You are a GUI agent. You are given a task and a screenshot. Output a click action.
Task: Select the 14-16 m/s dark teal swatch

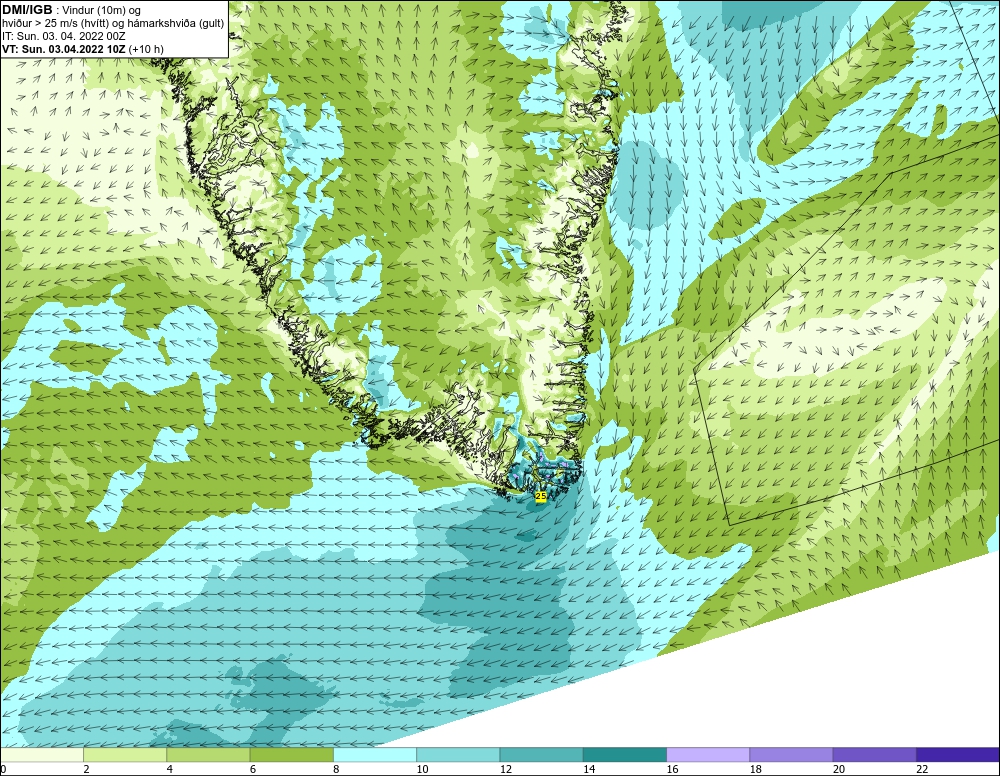625,755
